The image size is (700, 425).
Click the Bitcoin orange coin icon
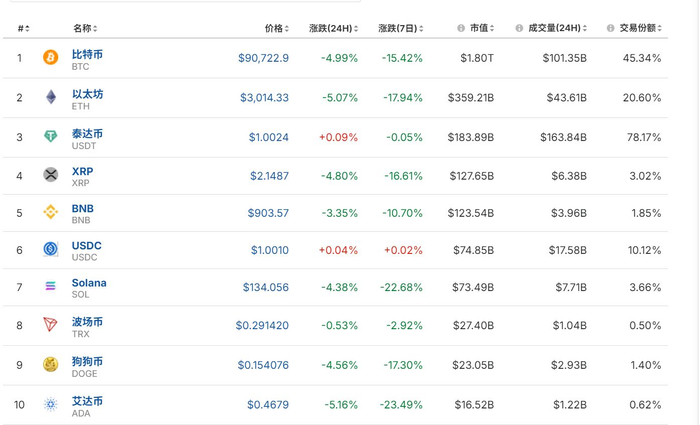coord(50,58)
